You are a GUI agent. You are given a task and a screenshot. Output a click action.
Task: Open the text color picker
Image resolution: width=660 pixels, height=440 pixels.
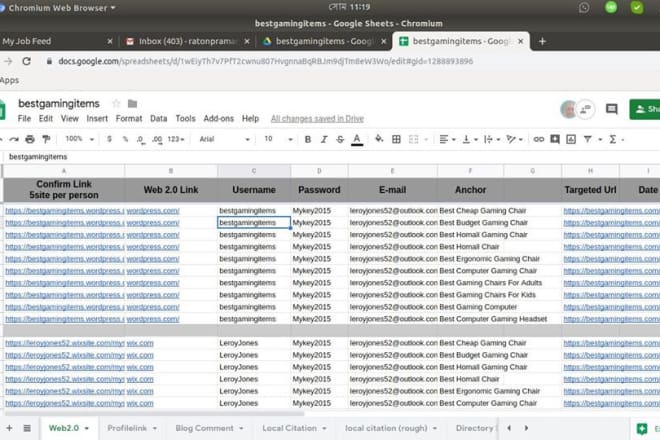(x=357, y=139)
